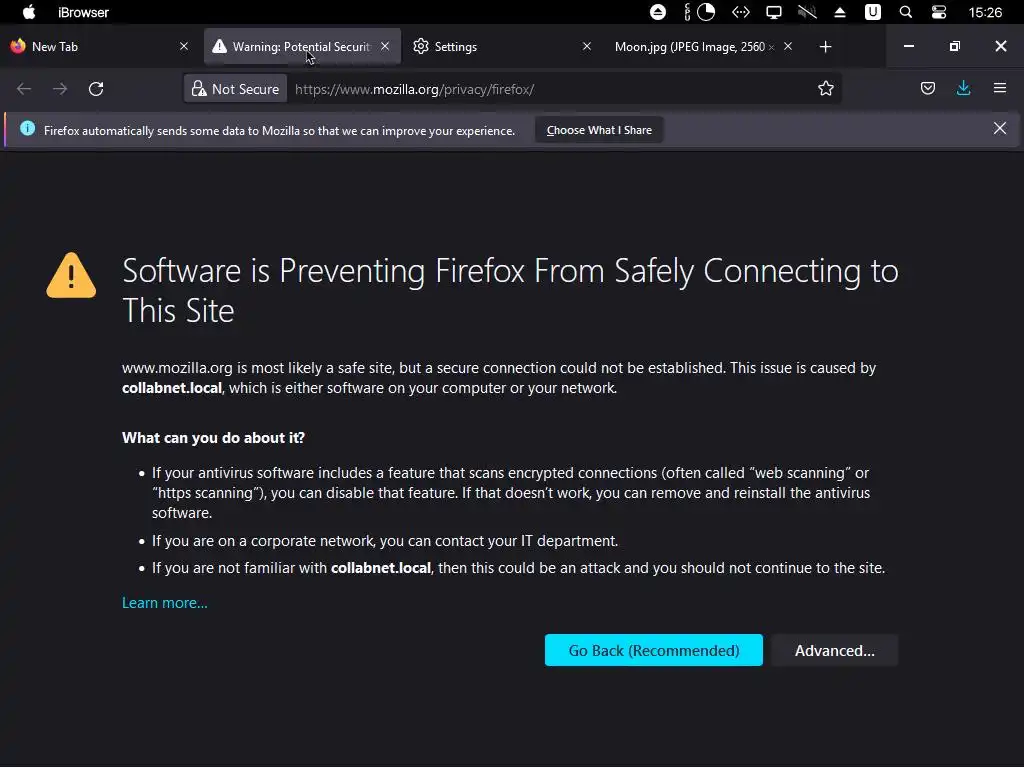Dismiss the data sharing notification bar
The image size is (1024, 768).
(999, 129)
